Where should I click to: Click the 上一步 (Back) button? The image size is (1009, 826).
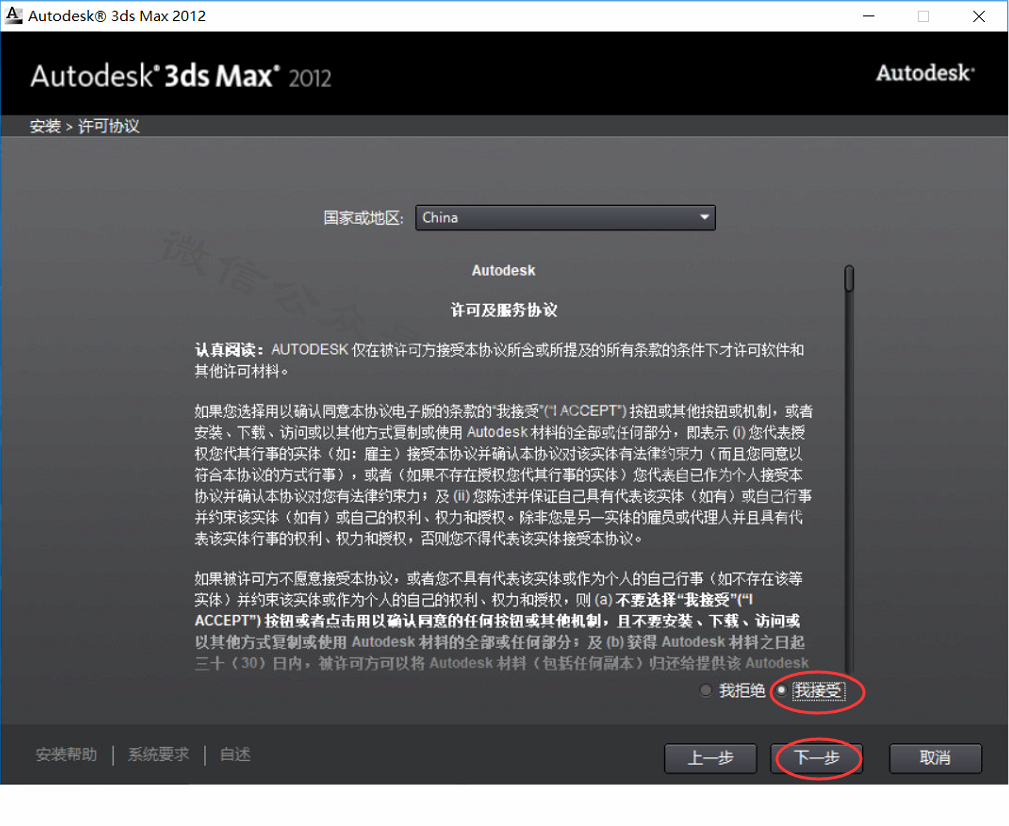(x=710, y=758)
